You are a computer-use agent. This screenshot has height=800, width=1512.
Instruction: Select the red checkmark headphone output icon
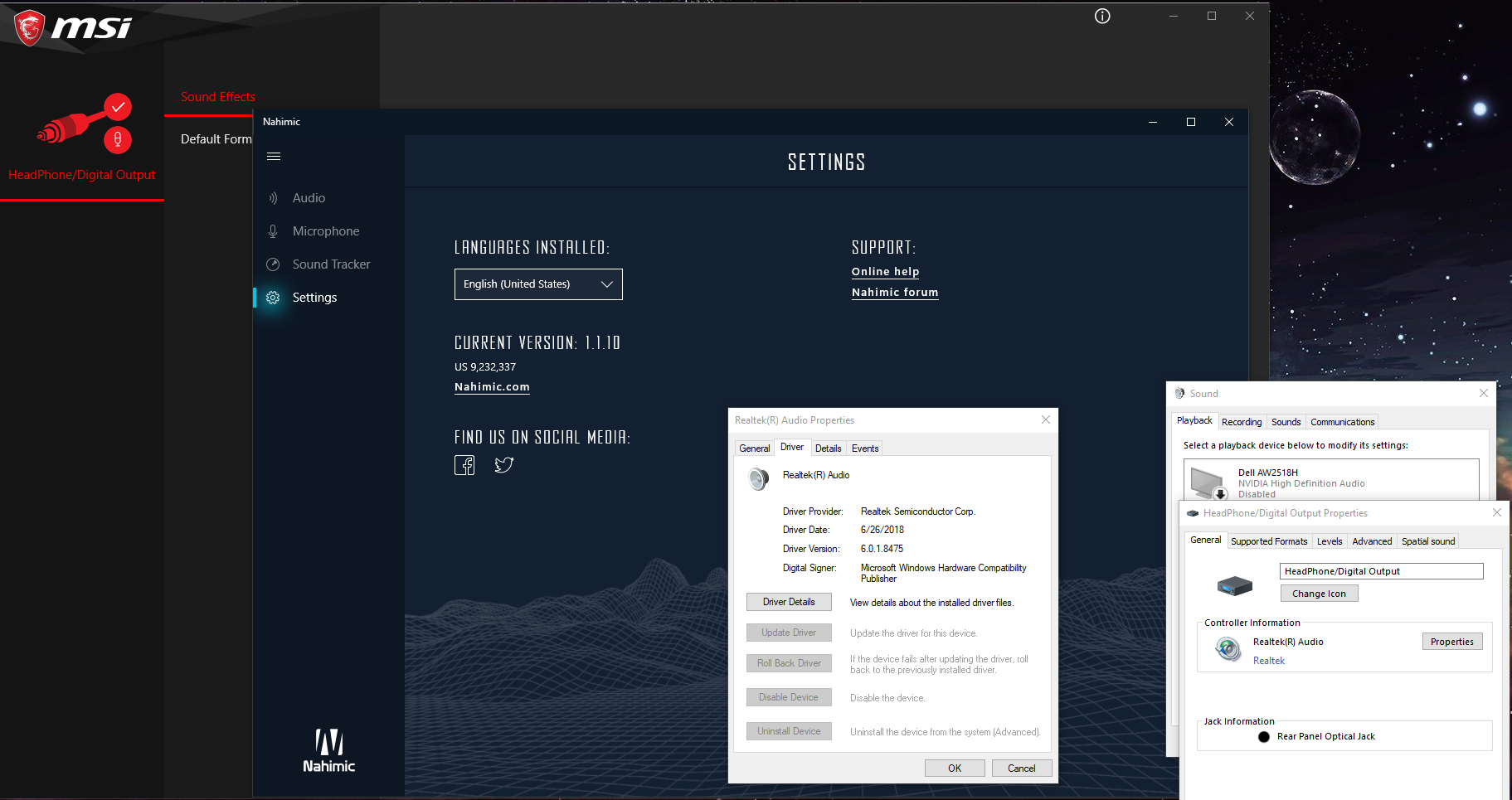[118, 107]
